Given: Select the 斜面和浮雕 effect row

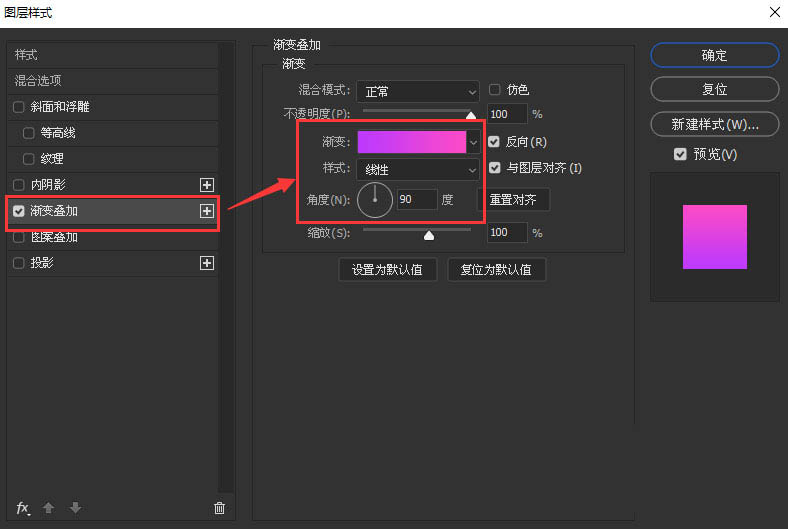Looking at the screenshot, I should tap(113, 107).
